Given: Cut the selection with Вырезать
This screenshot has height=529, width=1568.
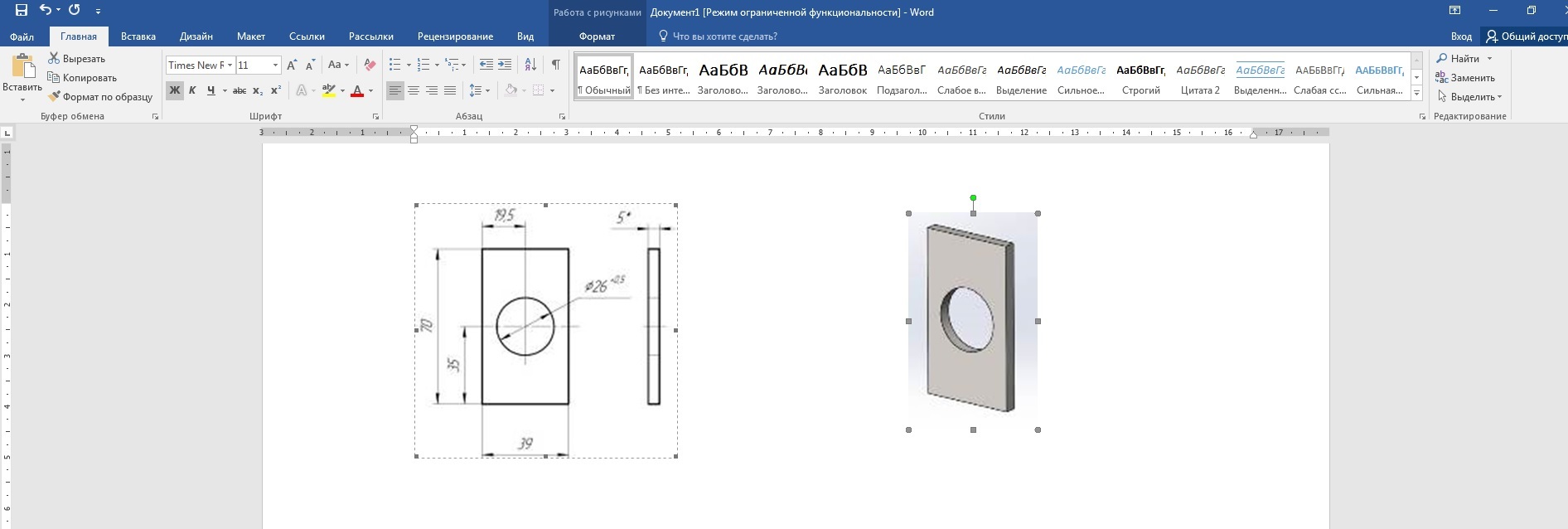Looking at the screenshot, I should click(76, 59).
